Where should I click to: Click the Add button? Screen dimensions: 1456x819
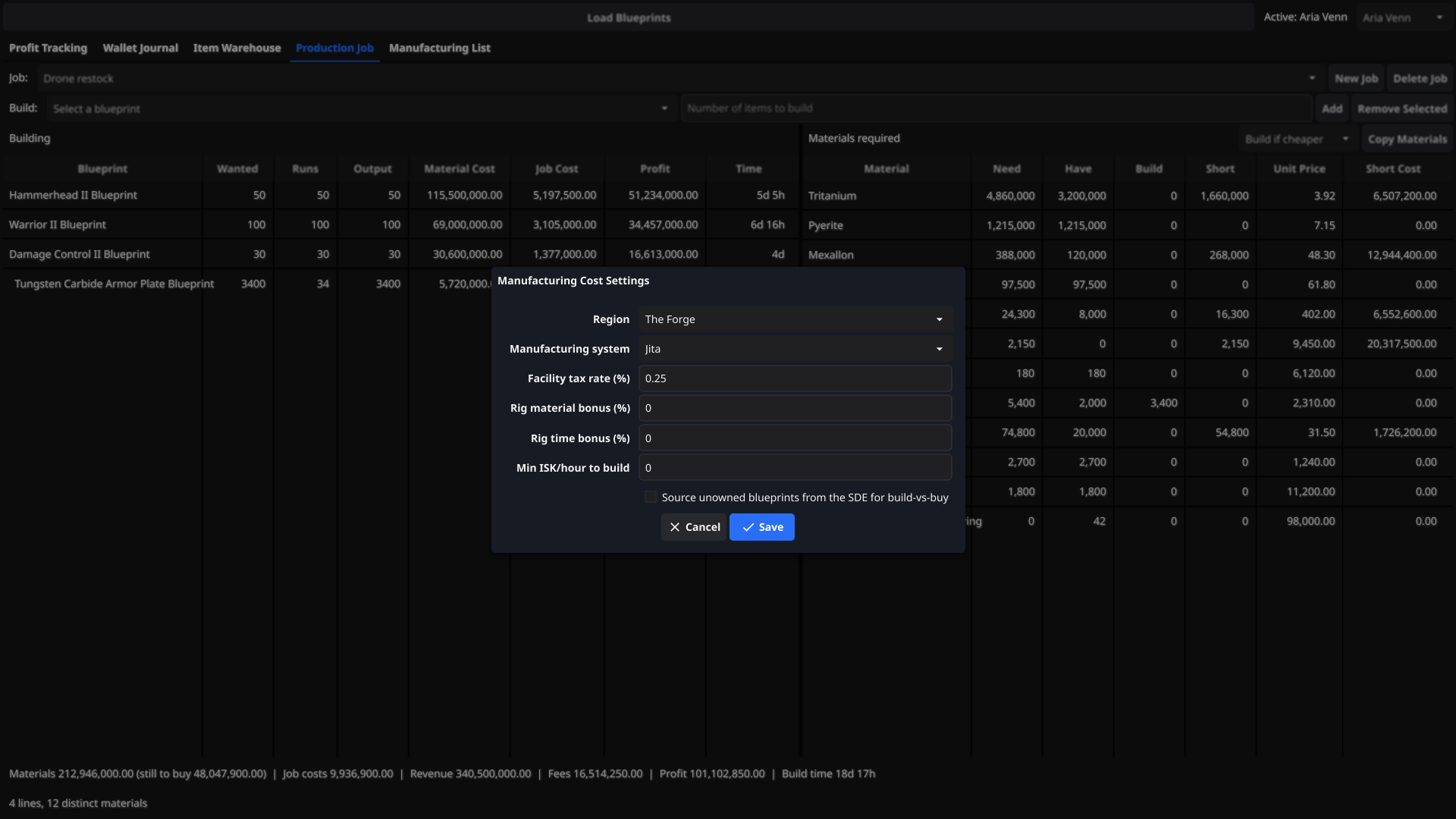click(x=1332, y=108)
